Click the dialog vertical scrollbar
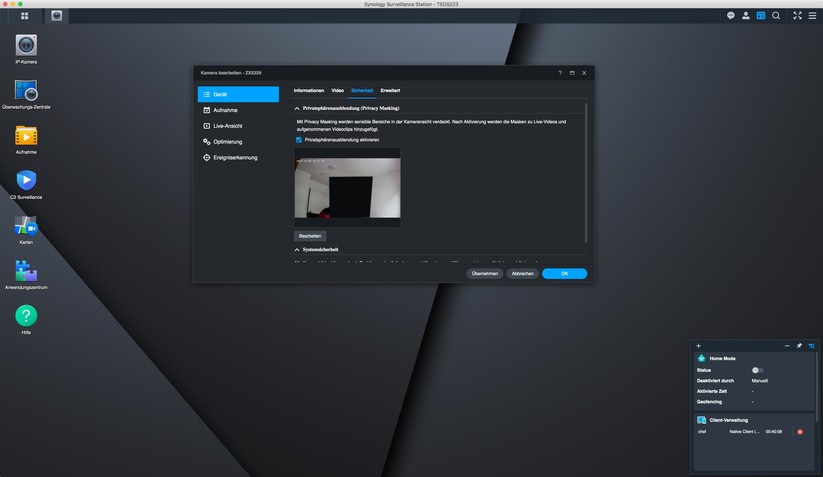 (x=586, y=173)
